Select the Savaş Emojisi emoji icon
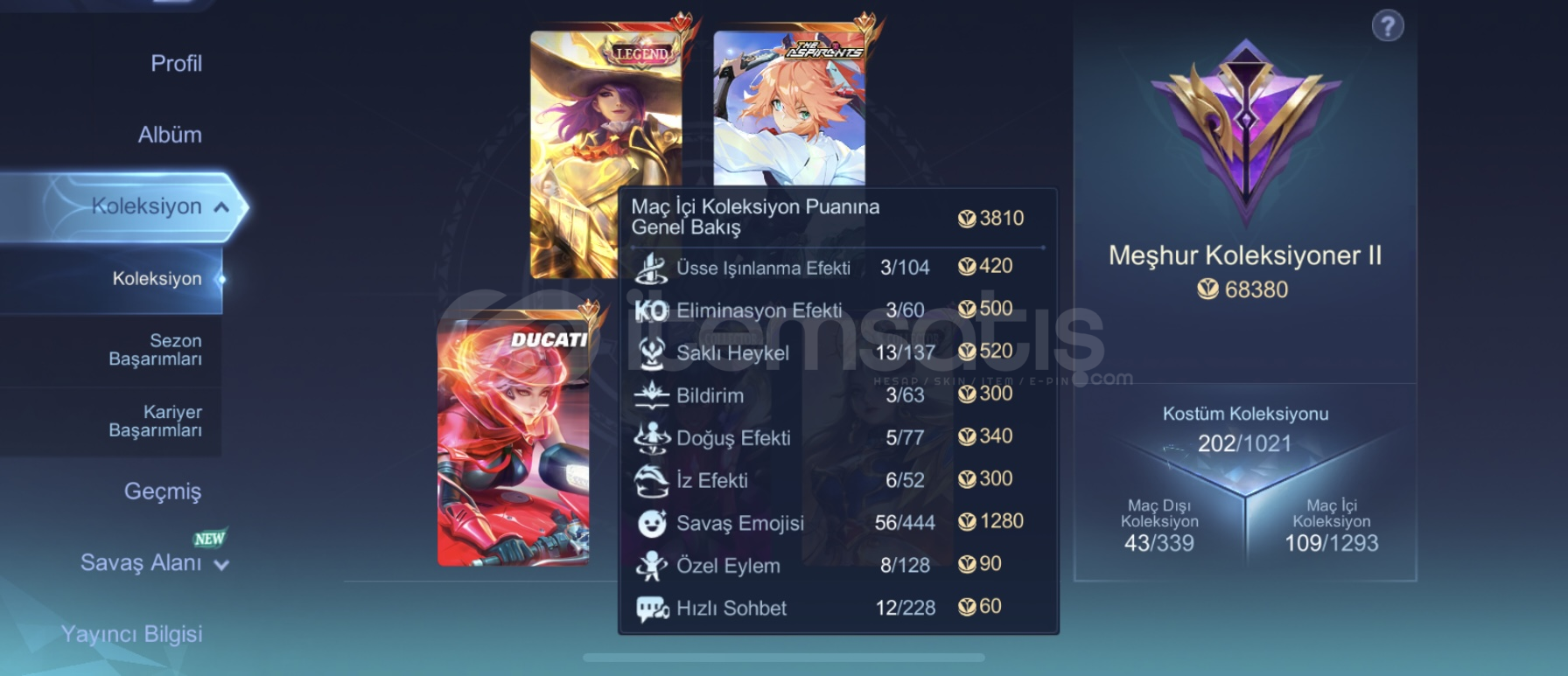Viewport: 1568px width, 676px height. (x=651, y=523)
